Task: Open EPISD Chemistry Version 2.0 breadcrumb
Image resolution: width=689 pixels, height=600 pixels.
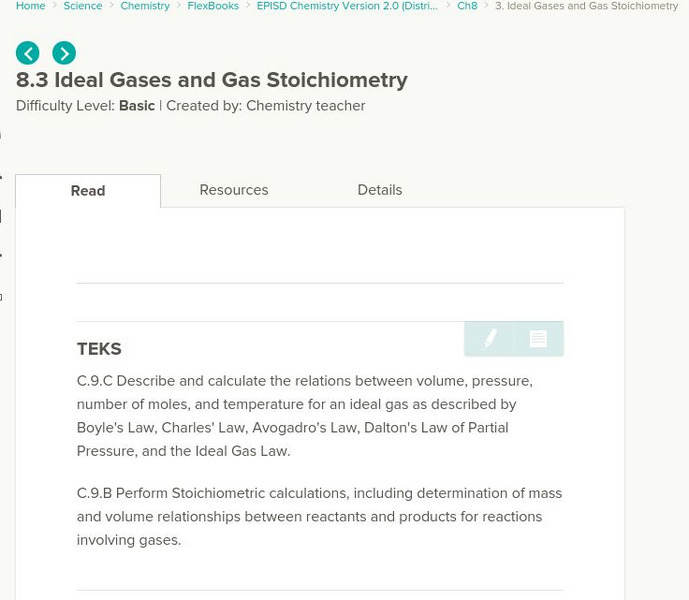Action: tap(347, 6)
